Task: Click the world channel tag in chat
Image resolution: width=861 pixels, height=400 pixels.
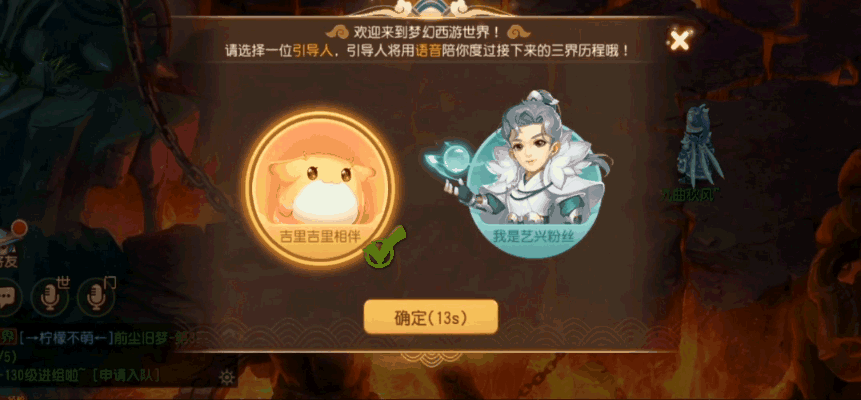Action: click(x=7, y=337)
